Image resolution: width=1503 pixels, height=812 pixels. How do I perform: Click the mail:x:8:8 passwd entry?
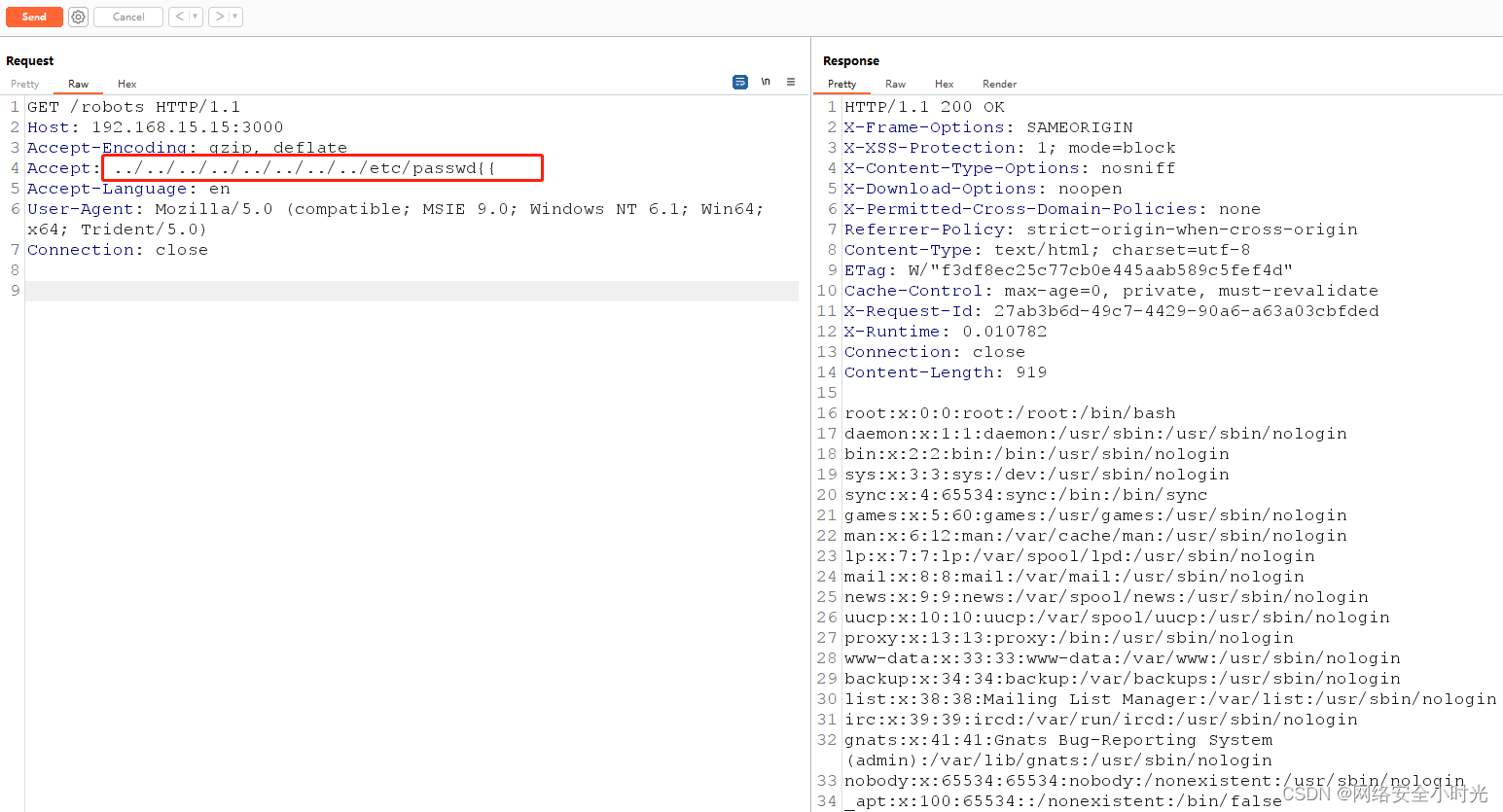click(x=1074, y=577)
